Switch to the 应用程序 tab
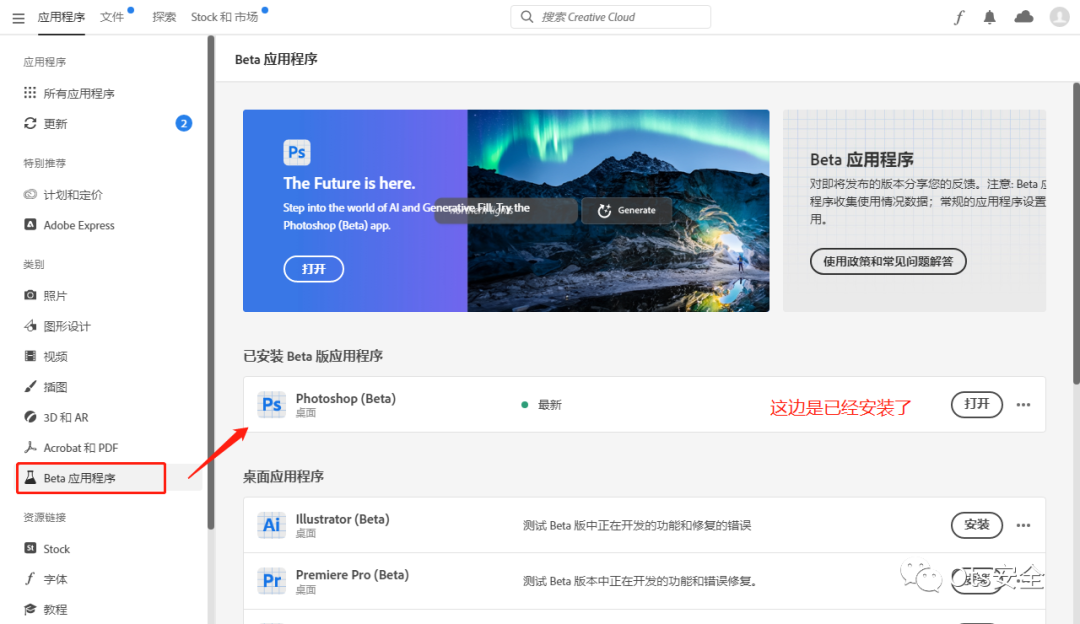 click(61, 17)
